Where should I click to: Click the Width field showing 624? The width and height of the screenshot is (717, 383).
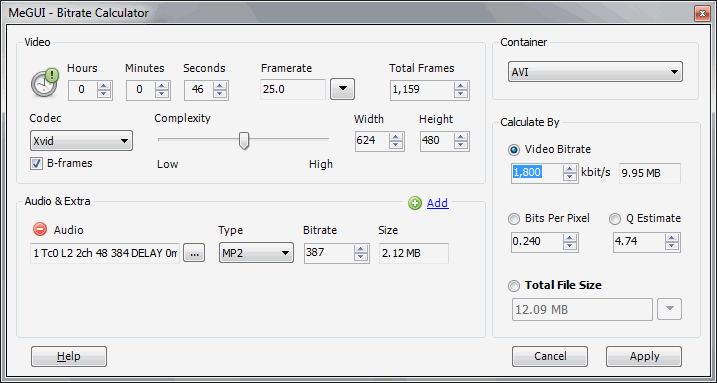[372, 141]
